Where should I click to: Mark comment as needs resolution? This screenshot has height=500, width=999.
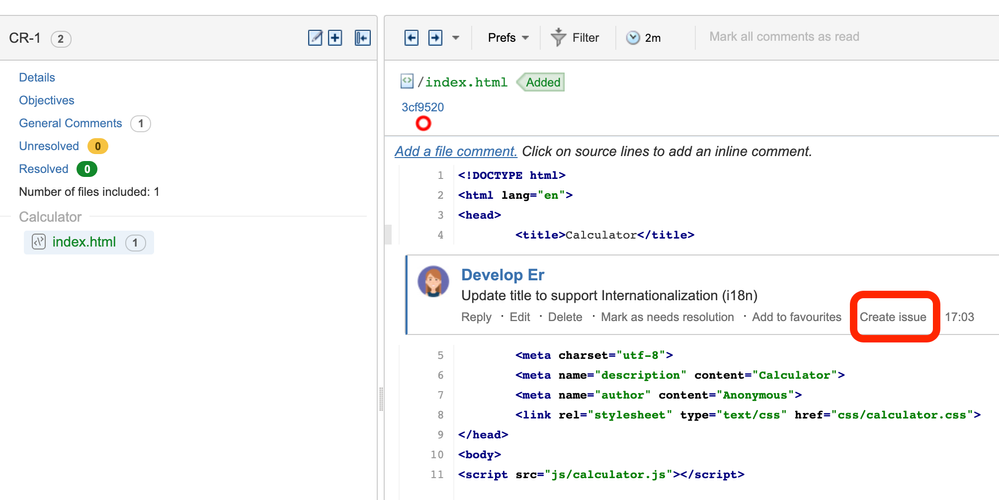coord(668,317)
